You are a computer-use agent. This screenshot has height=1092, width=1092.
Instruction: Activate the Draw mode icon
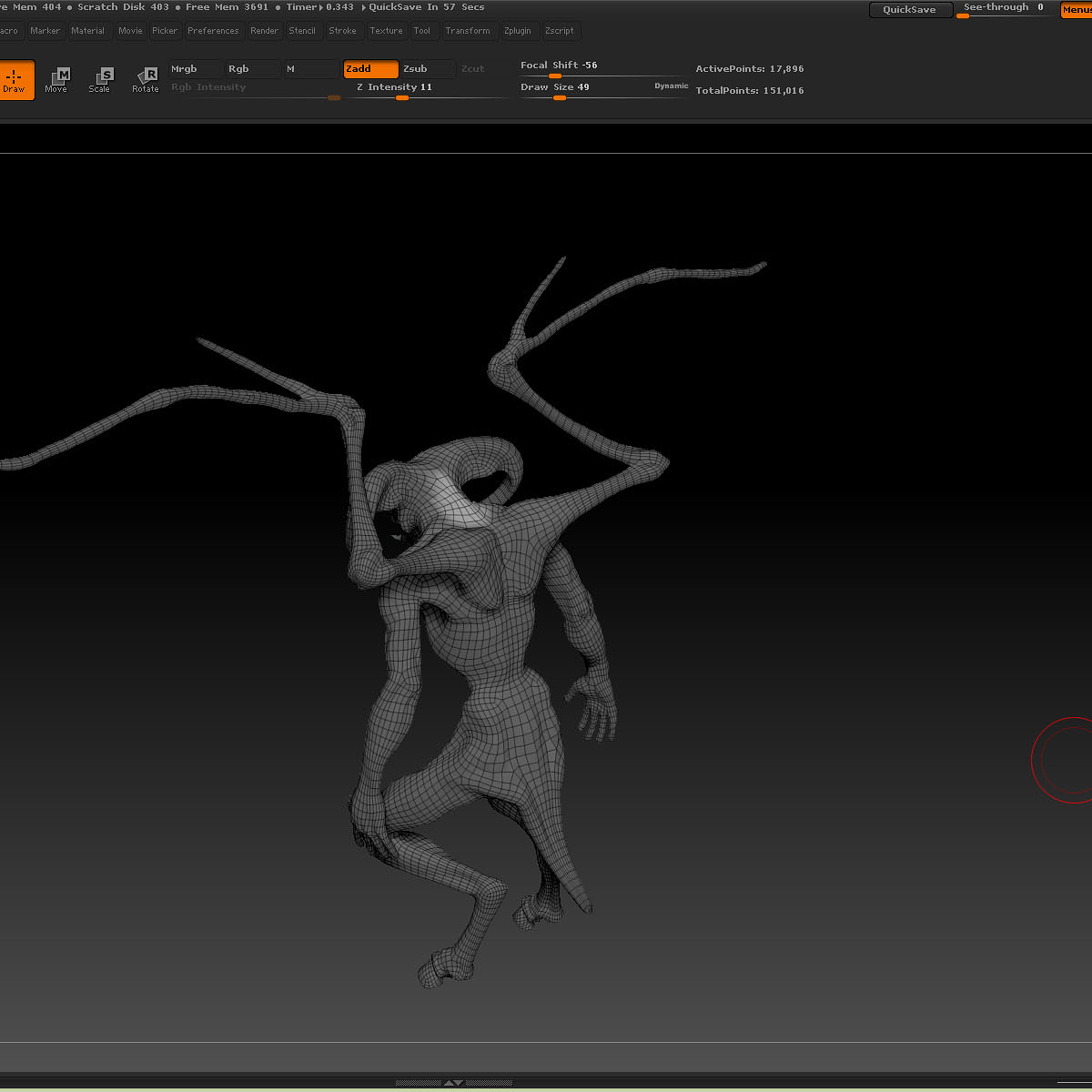(15, 80)
